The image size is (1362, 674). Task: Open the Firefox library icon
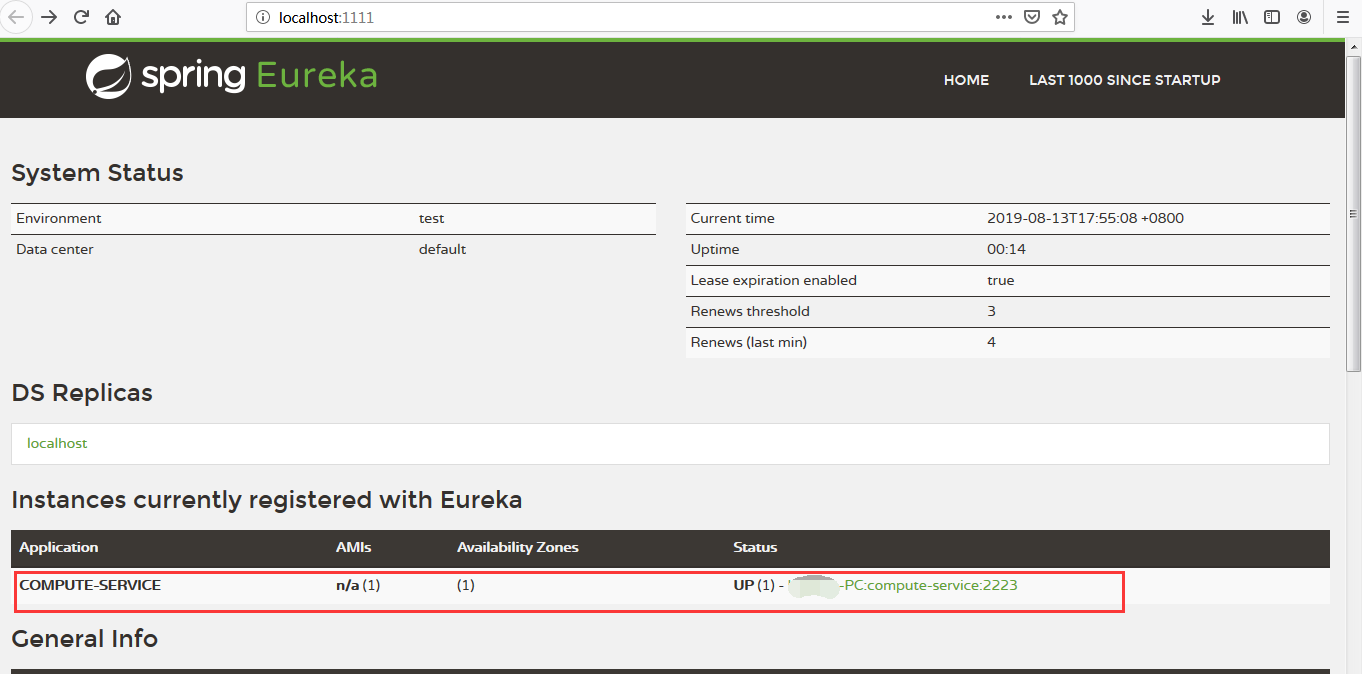[1239, 17]
